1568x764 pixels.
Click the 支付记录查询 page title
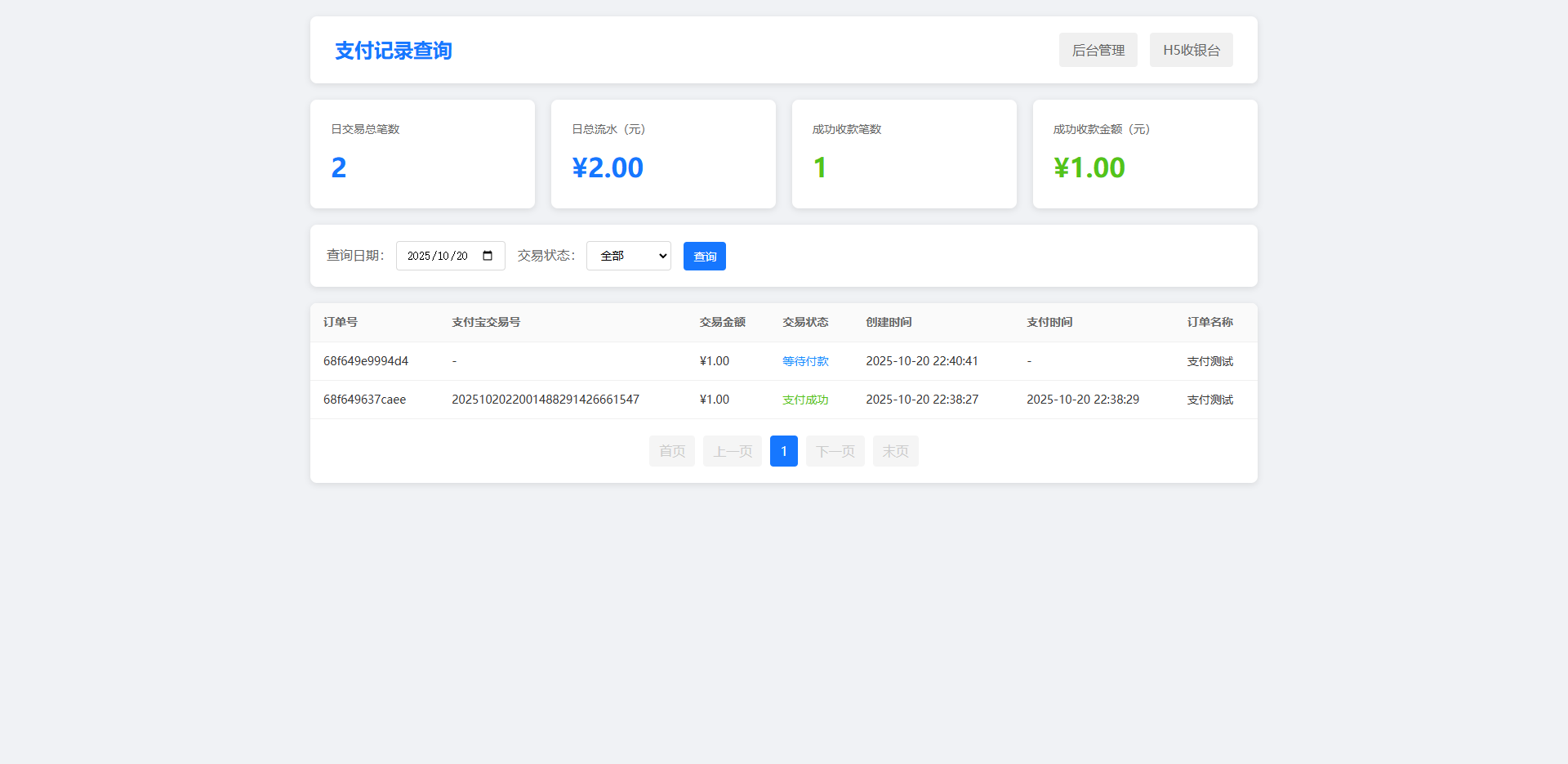point(394,51)
